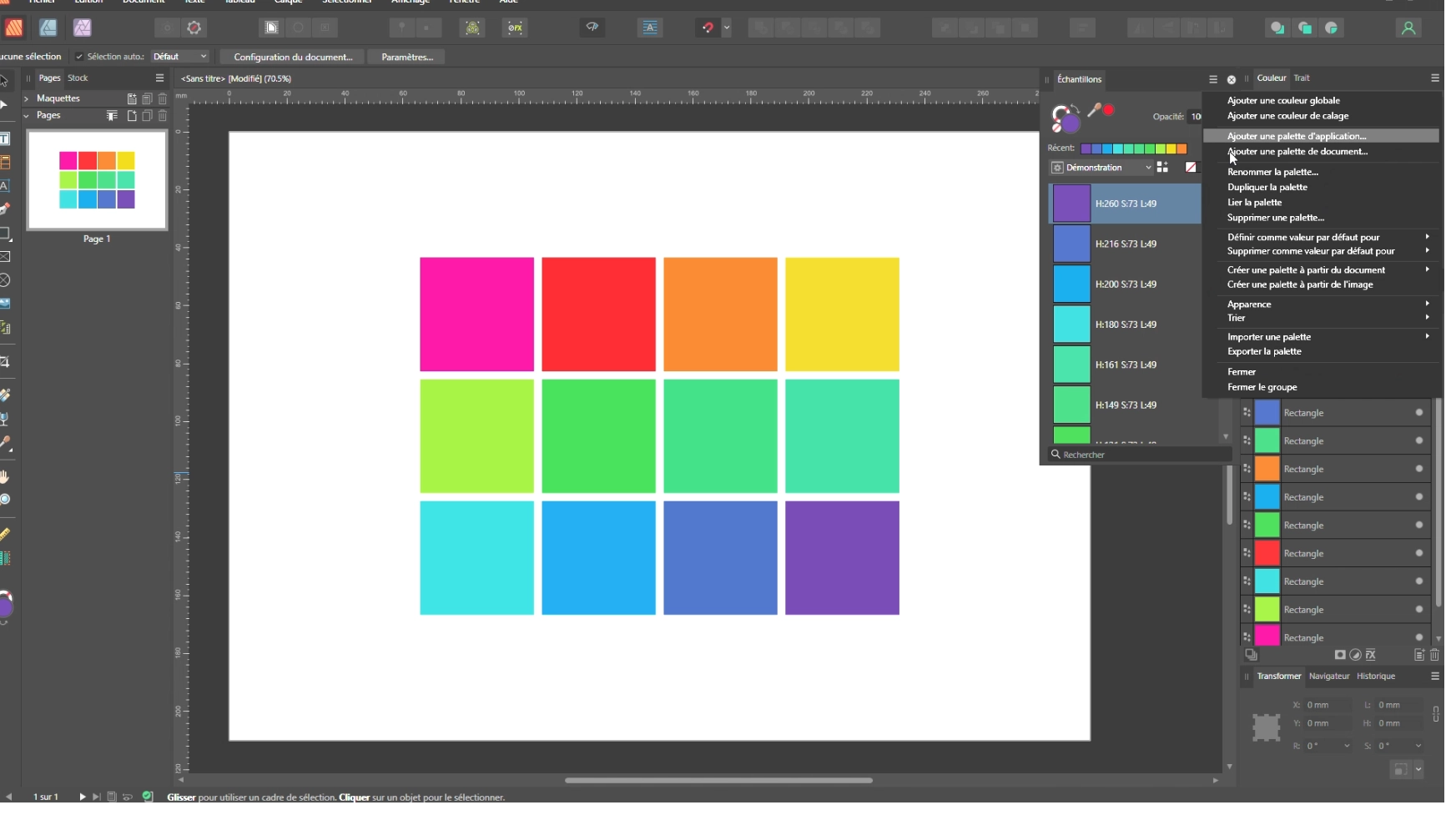This screenshot has height=815, width=1456.
Task: Choose Ajouter une palette de document
Action: 1297,152
